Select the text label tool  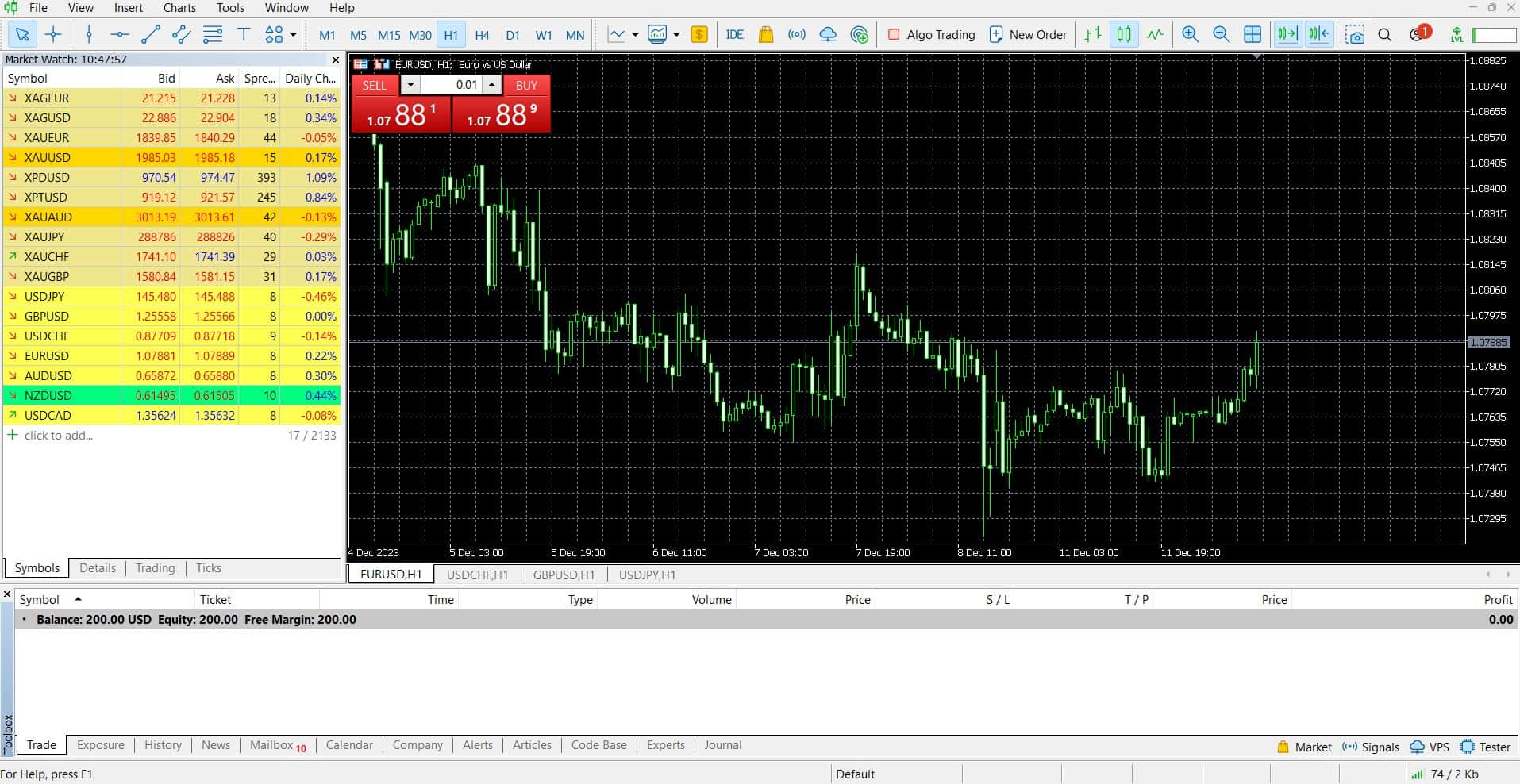coord(244,34)
